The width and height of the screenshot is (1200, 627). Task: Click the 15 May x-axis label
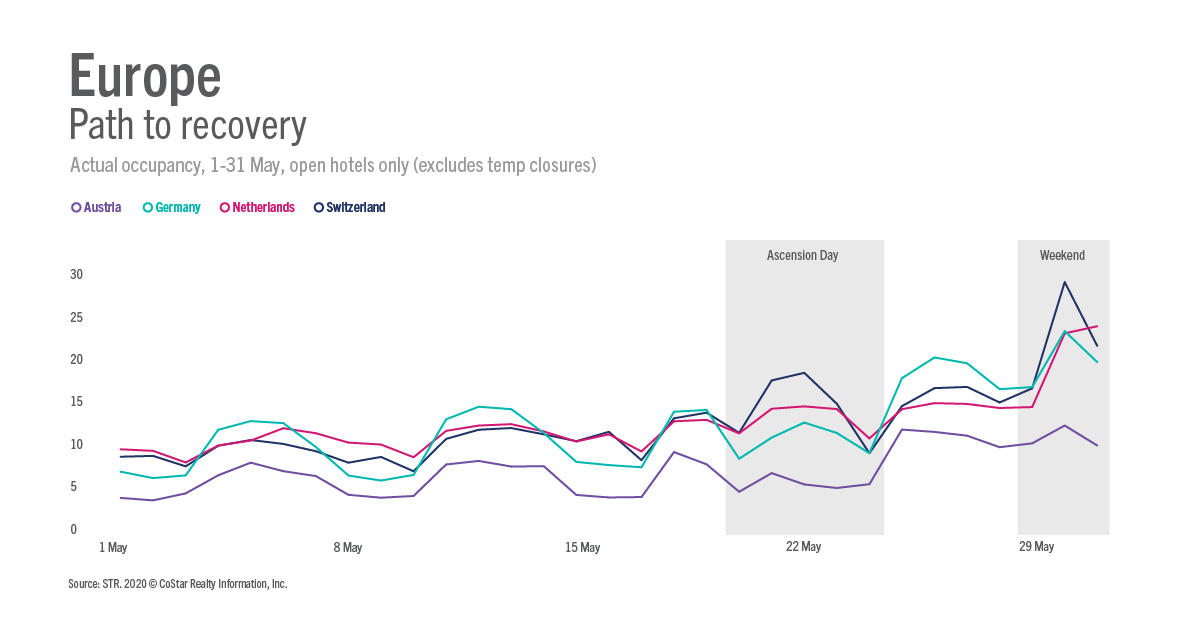click(583, 548)
